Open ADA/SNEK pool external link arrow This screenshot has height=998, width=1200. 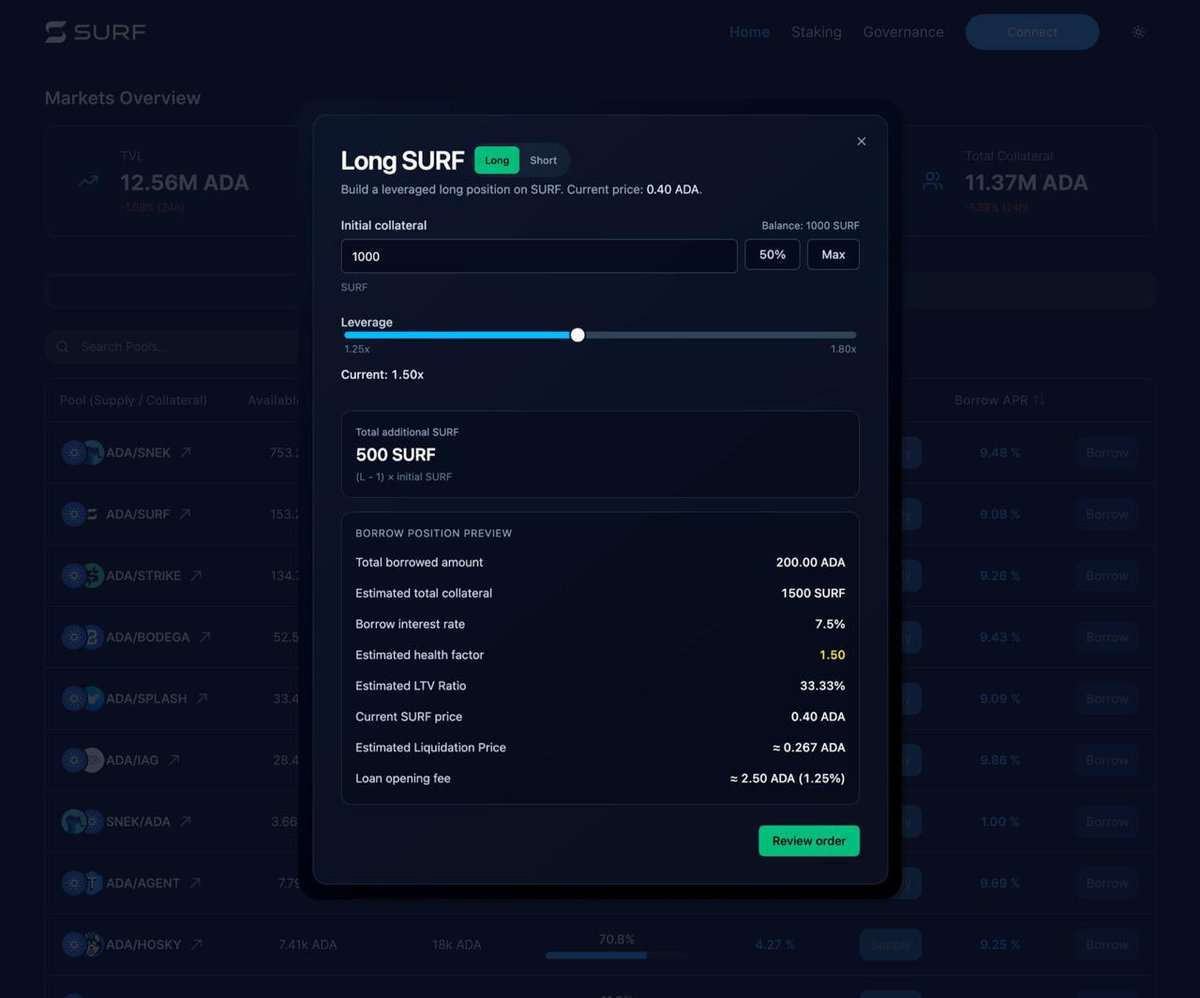point(185,453)
